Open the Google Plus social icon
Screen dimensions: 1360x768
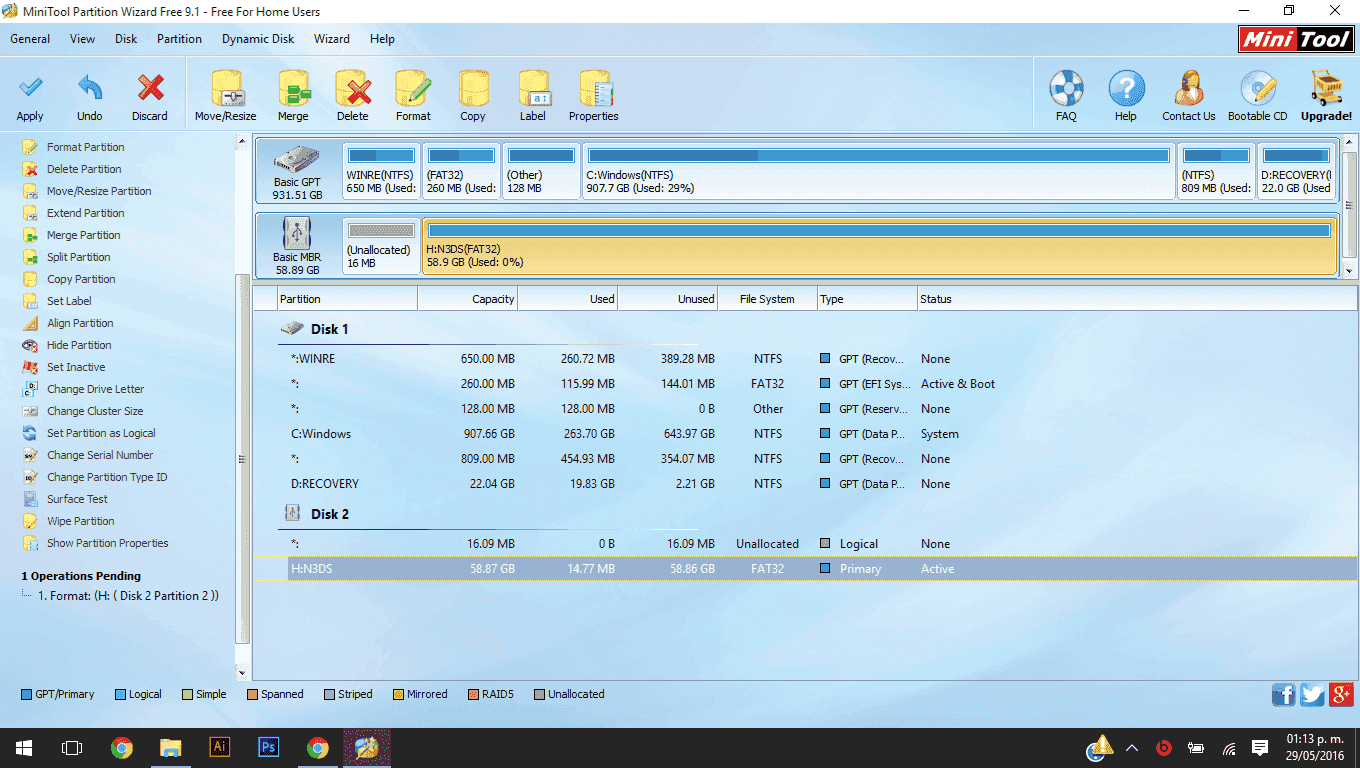(1341, 694)
